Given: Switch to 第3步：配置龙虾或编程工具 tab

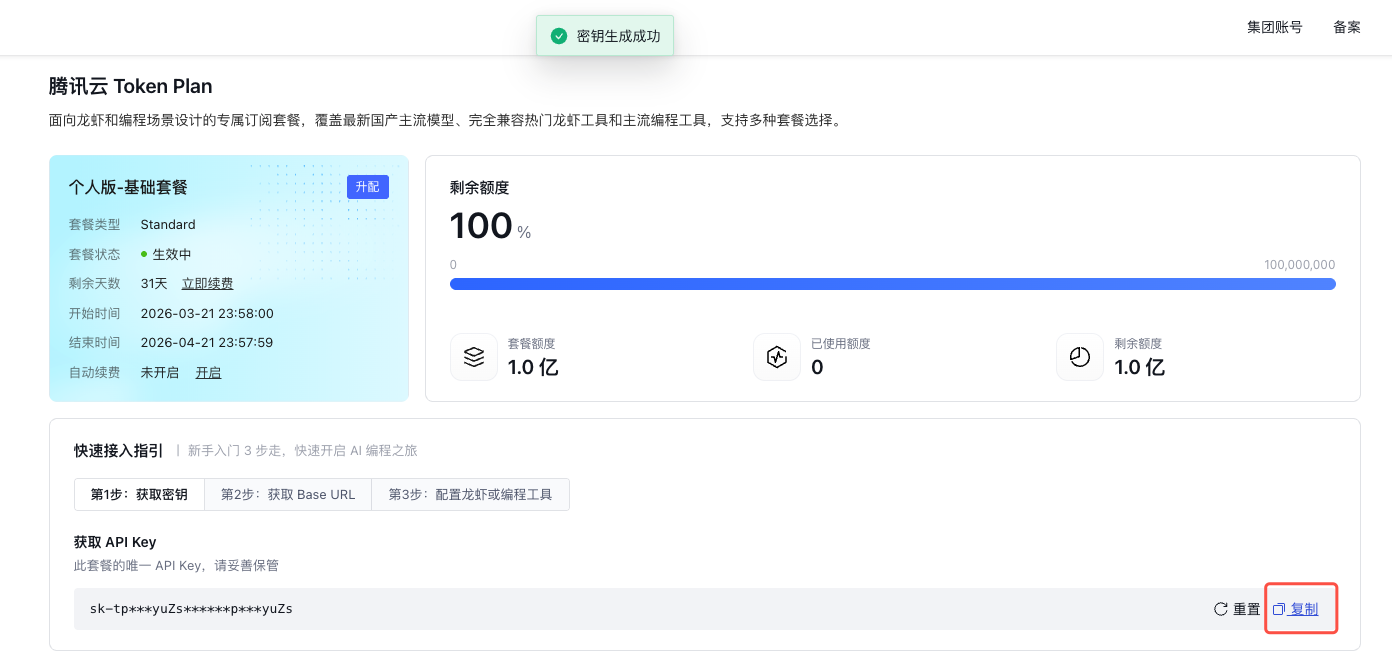Looking at the screenshot, I should pos(470,494).
